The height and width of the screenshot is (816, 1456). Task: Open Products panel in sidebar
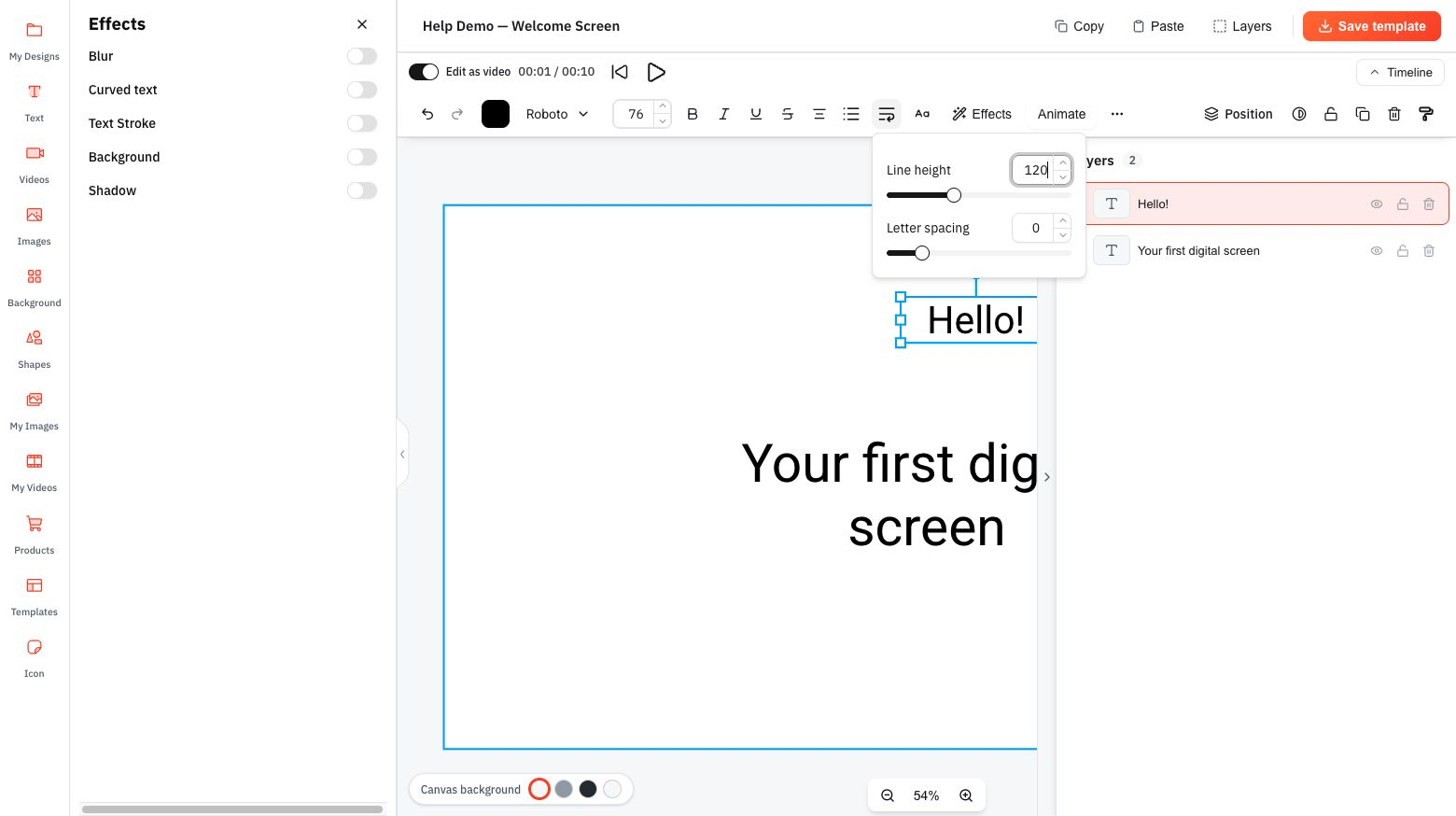click(x=35, y=536)
